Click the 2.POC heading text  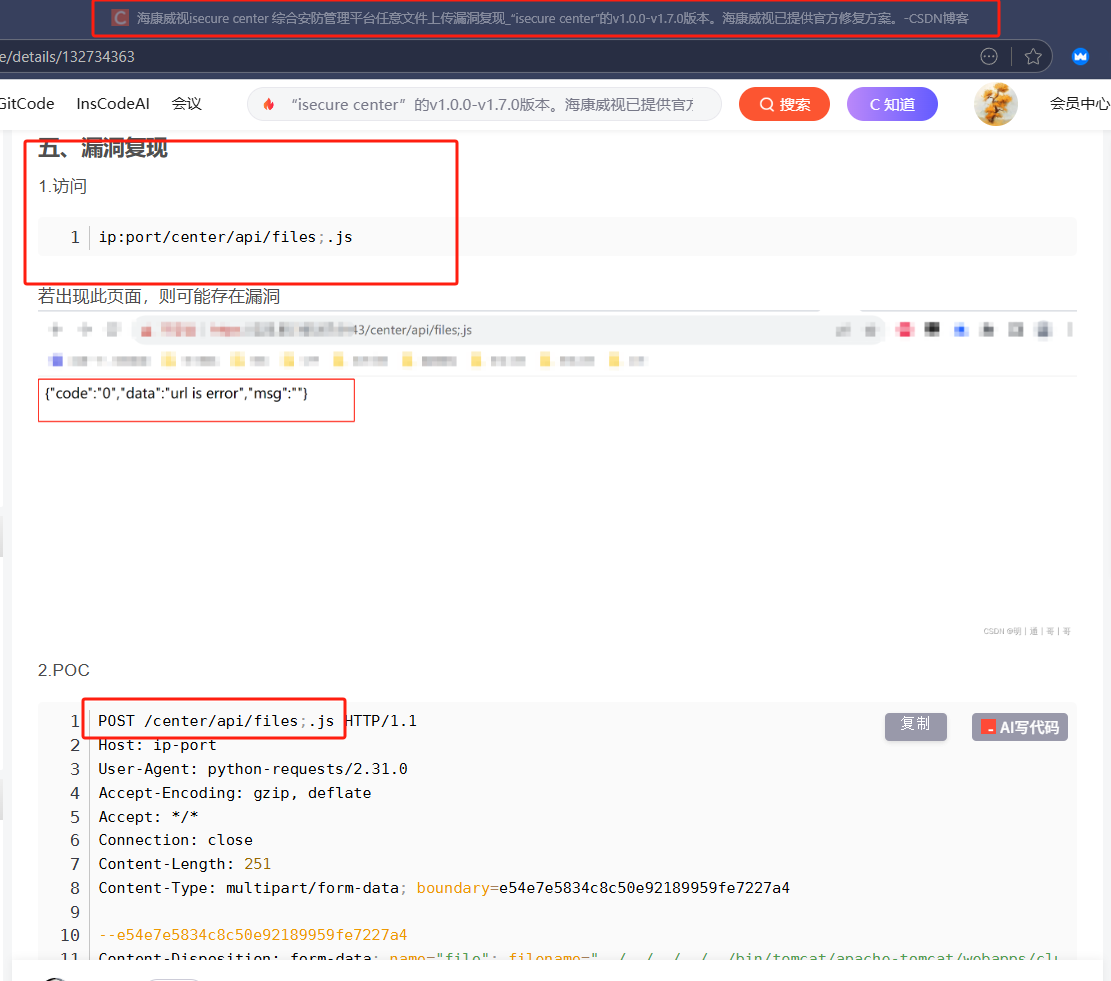(64, 670)
